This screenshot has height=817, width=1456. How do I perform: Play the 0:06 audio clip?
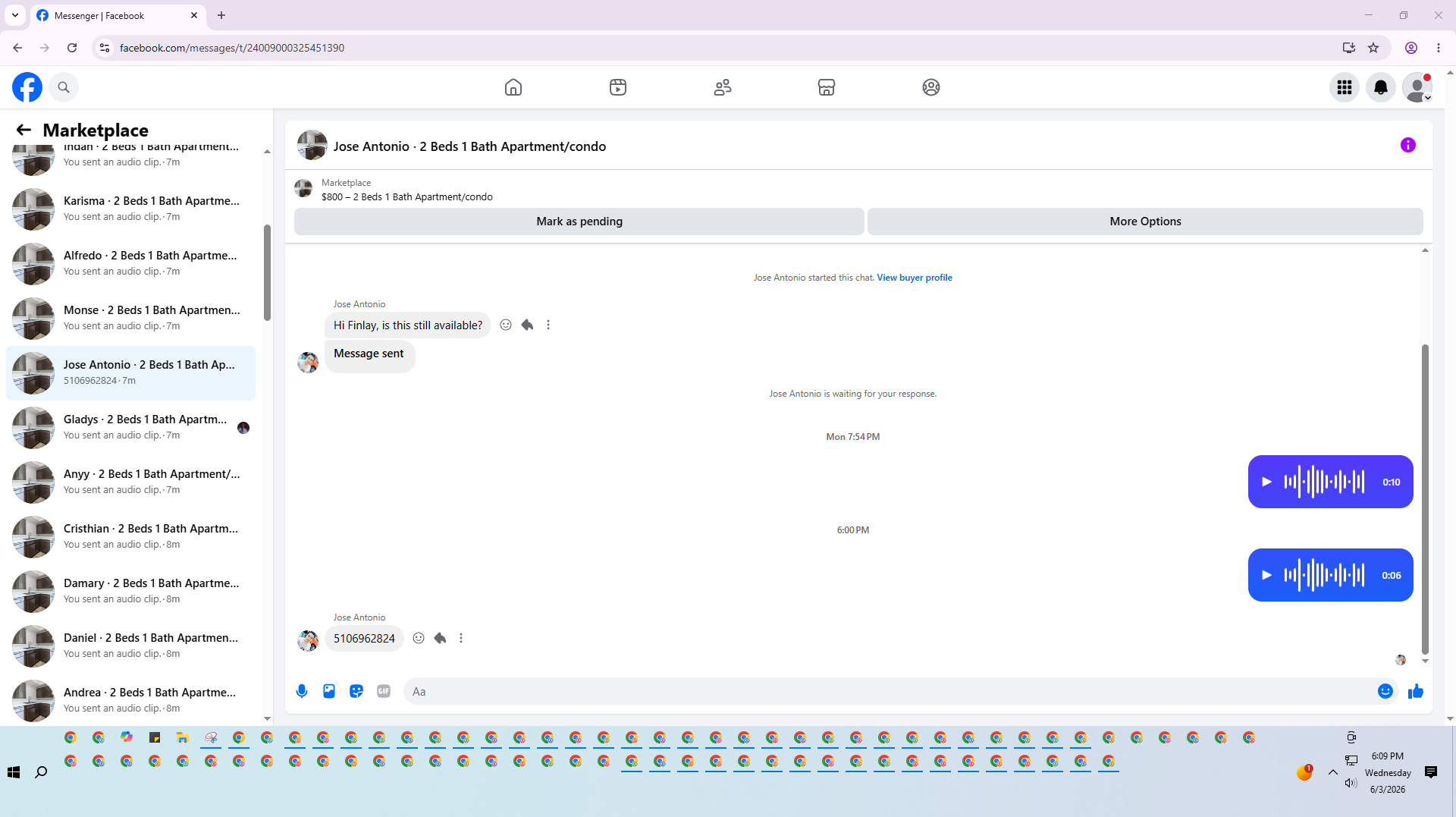point(1266,575)
